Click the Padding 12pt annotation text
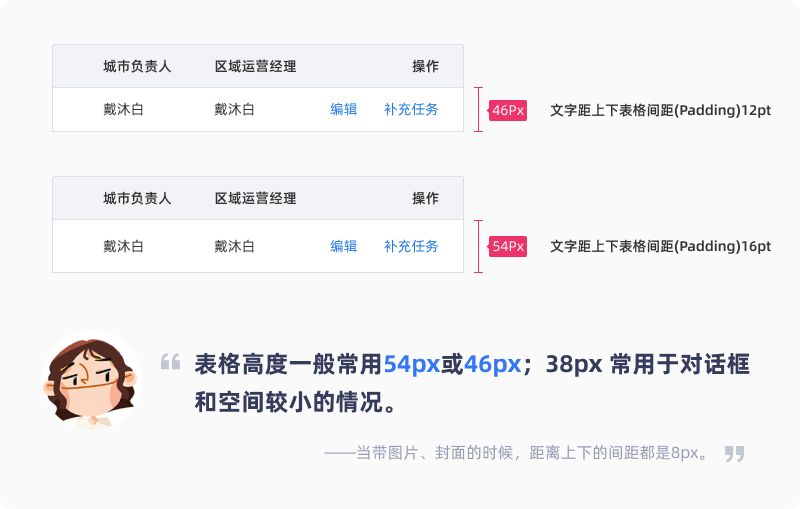The image size is (800, 509). point(661,110)
